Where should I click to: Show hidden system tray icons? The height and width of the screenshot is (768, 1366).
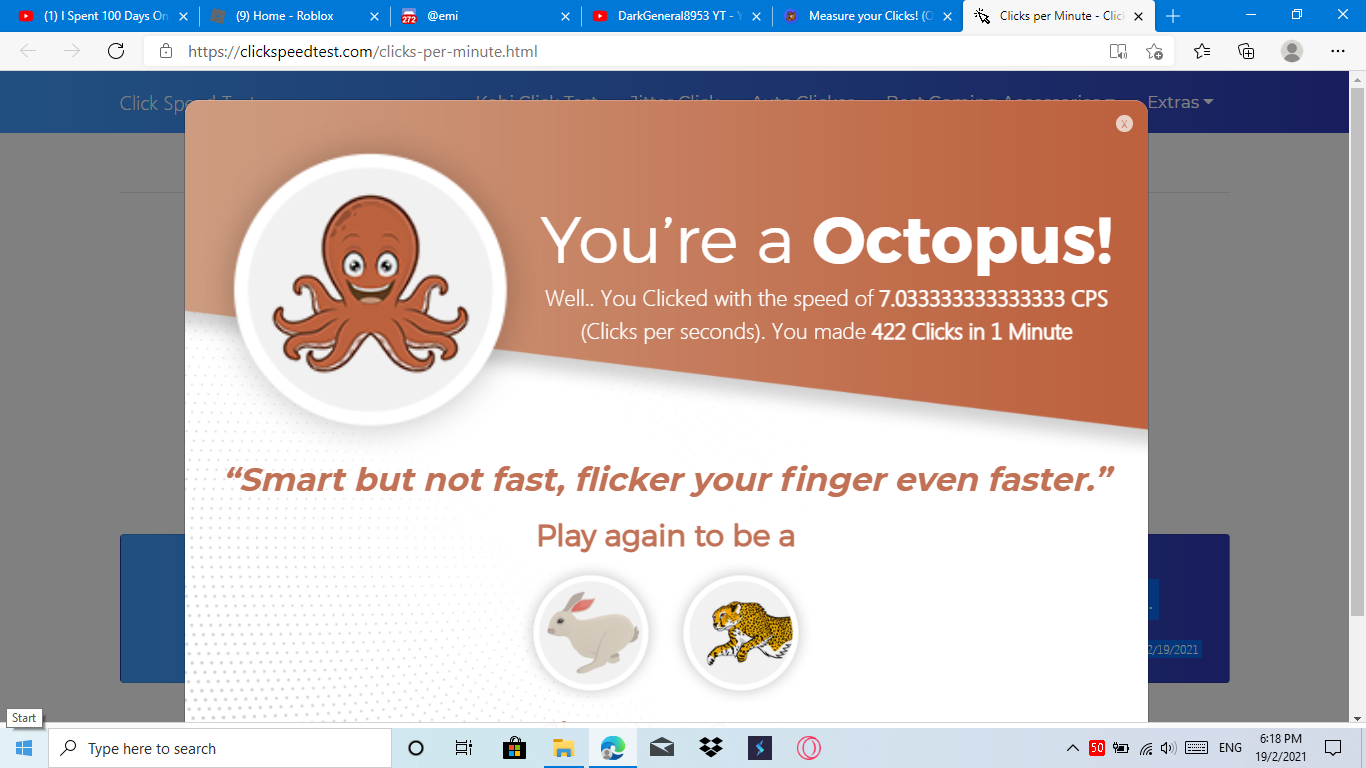tap(1073, 748)
